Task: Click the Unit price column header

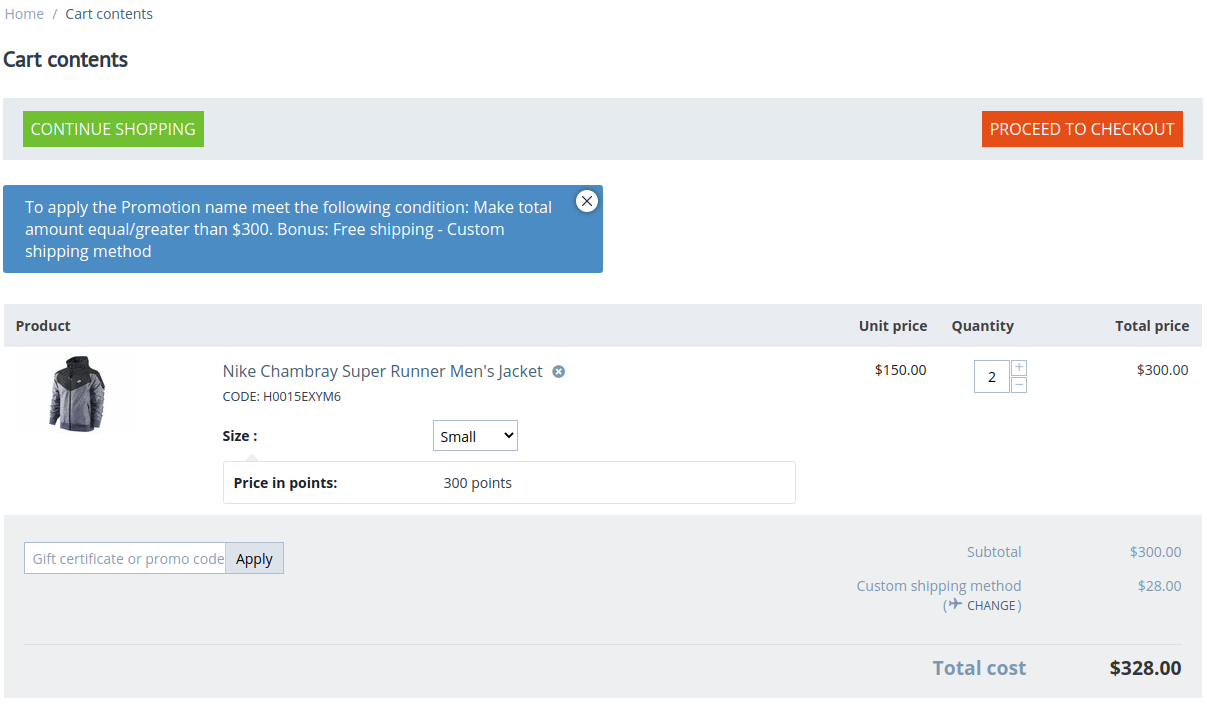Action: (893, 326)
